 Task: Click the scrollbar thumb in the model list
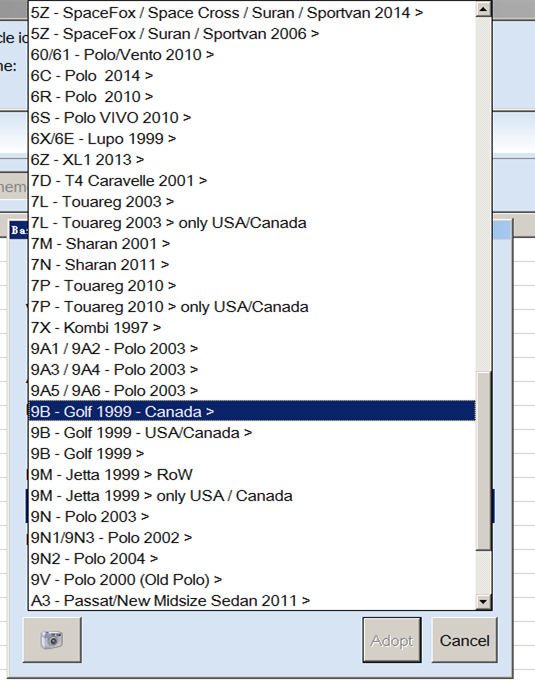(483, 461)
